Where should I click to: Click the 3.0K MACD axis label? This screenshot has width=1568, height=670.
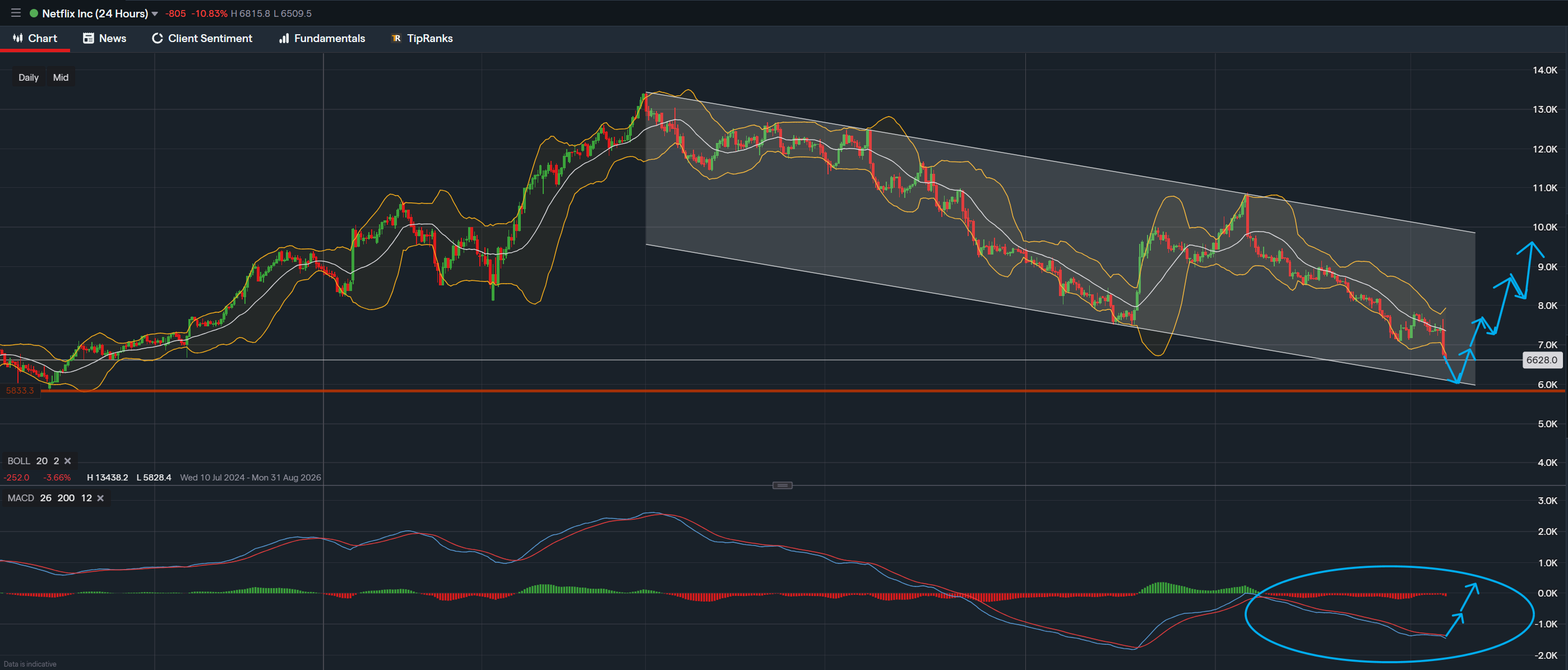point(1547,501)
